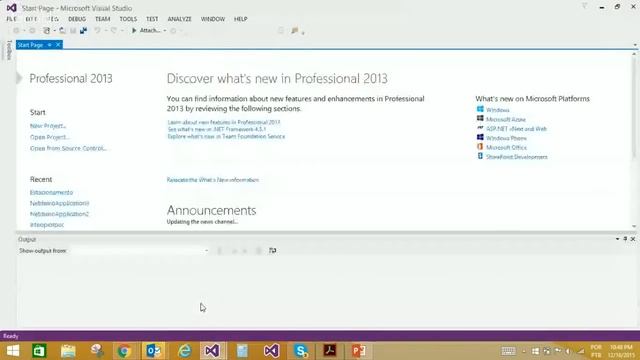Open the collapsed Toolbox side panel

[x=9, y=50]
